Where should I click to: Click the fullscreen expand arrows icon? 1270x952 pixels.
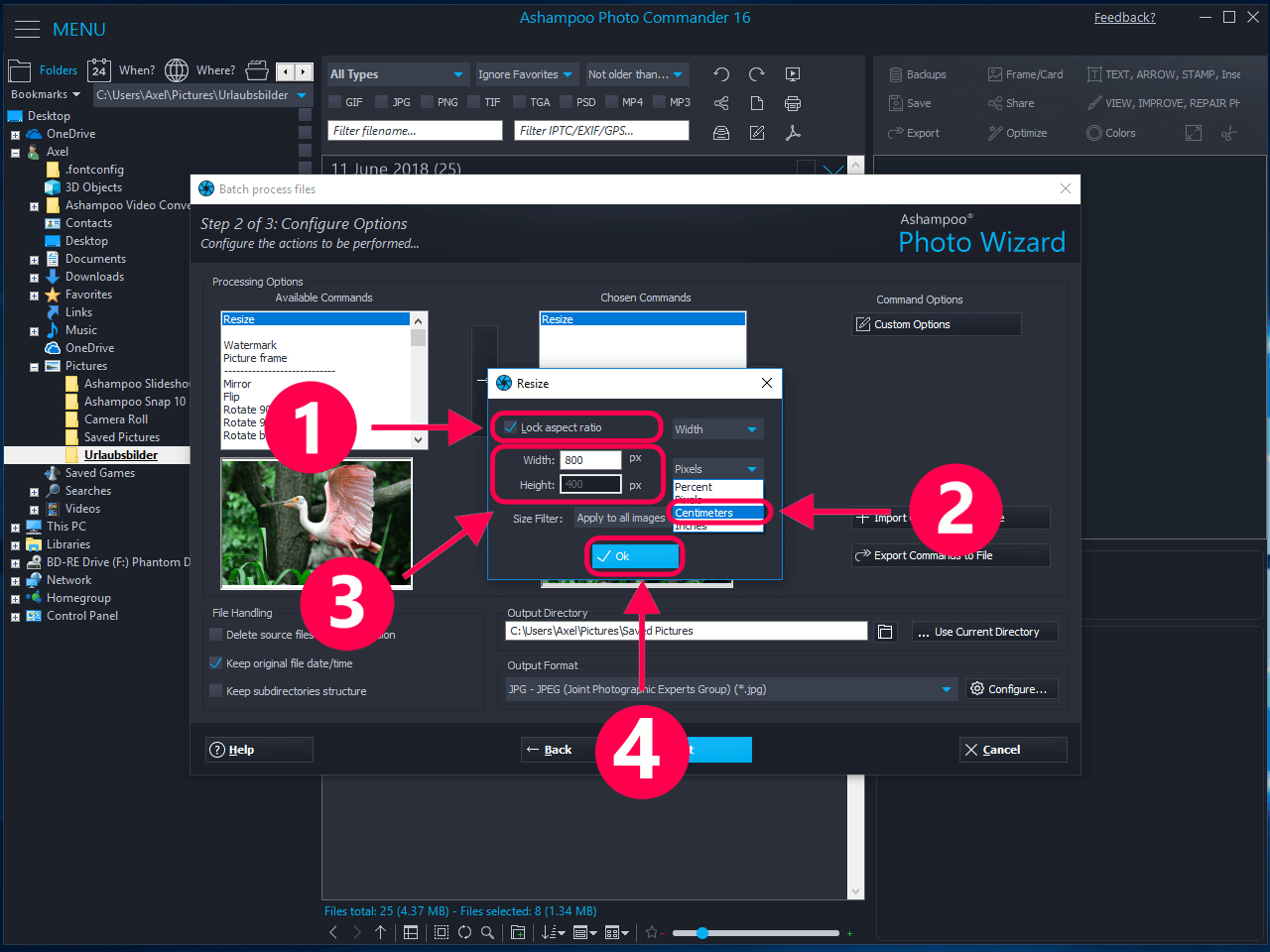pos(1194,133)
